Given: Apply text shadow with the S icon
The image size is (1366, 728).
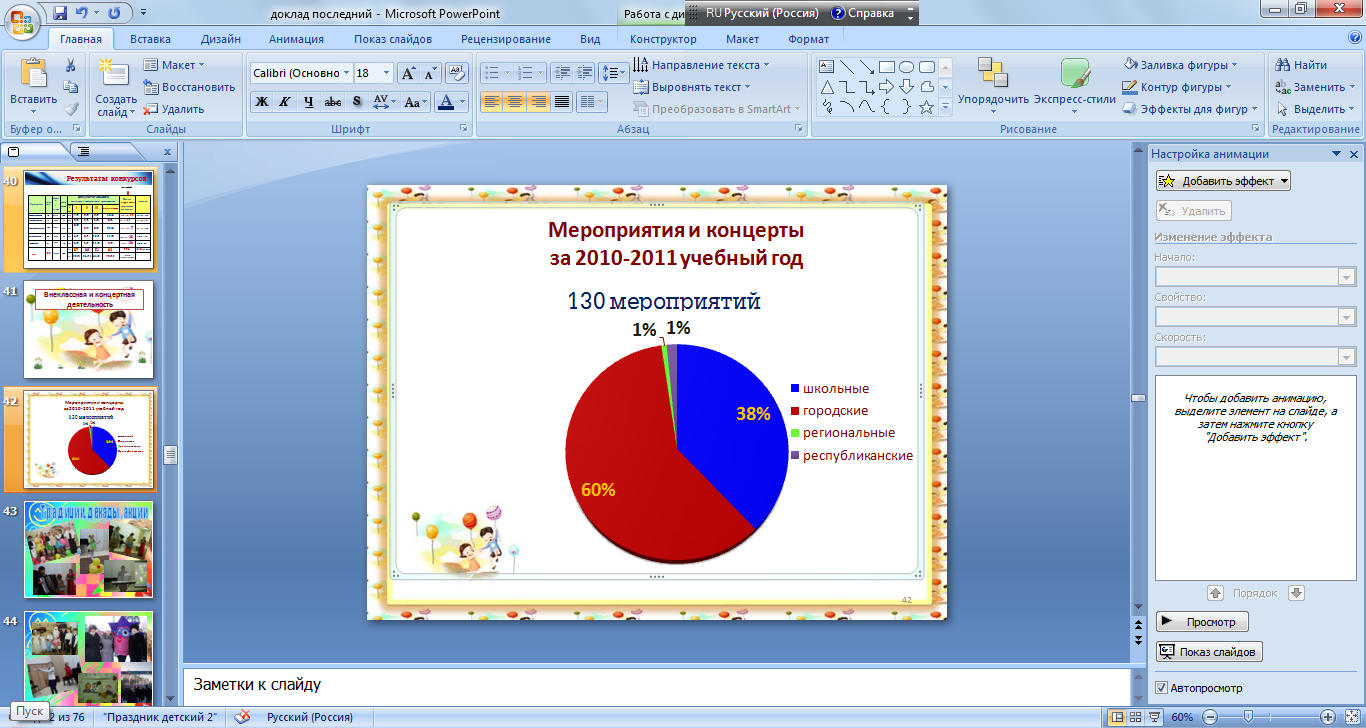Looking at the screenshot, I should point(357,101).
